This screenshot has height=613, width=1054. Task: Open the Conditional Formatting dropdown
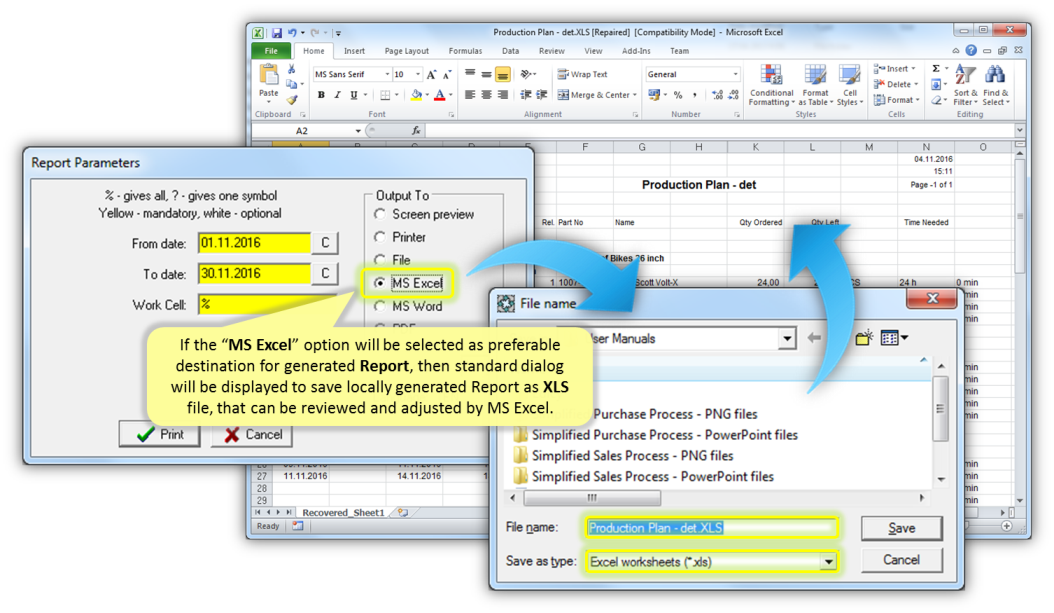772,85
